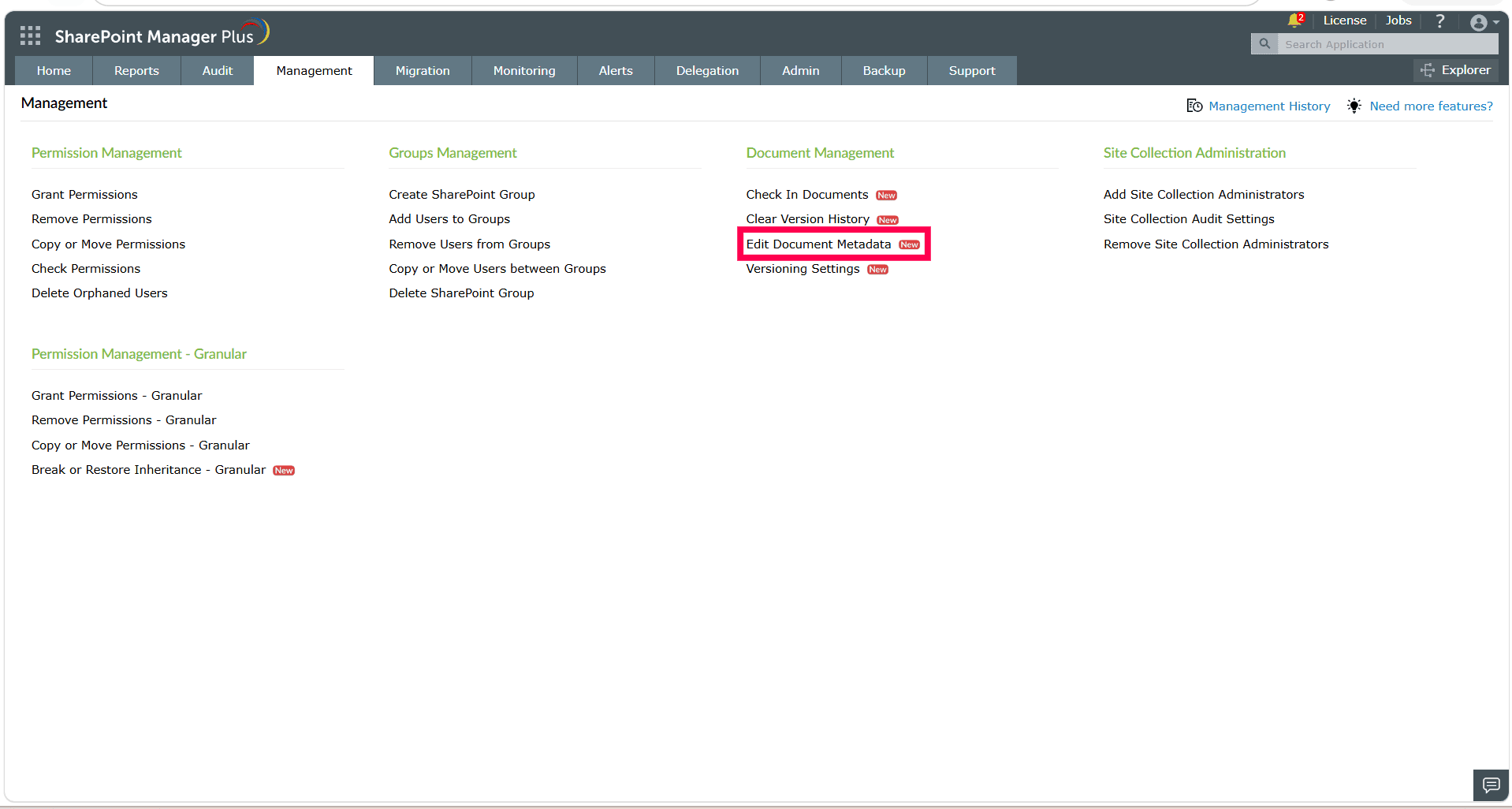Open the Monitoring tab

pyautogui.click(x=524, y=70)
